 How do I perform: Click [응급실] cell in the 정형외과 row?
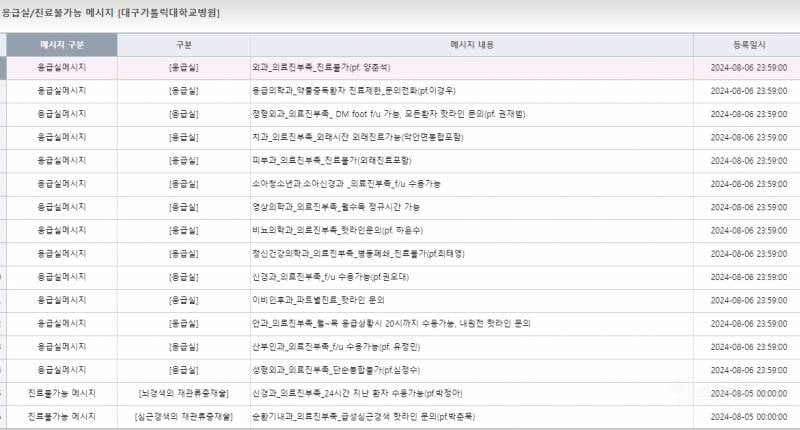click(x=184, y=114)
